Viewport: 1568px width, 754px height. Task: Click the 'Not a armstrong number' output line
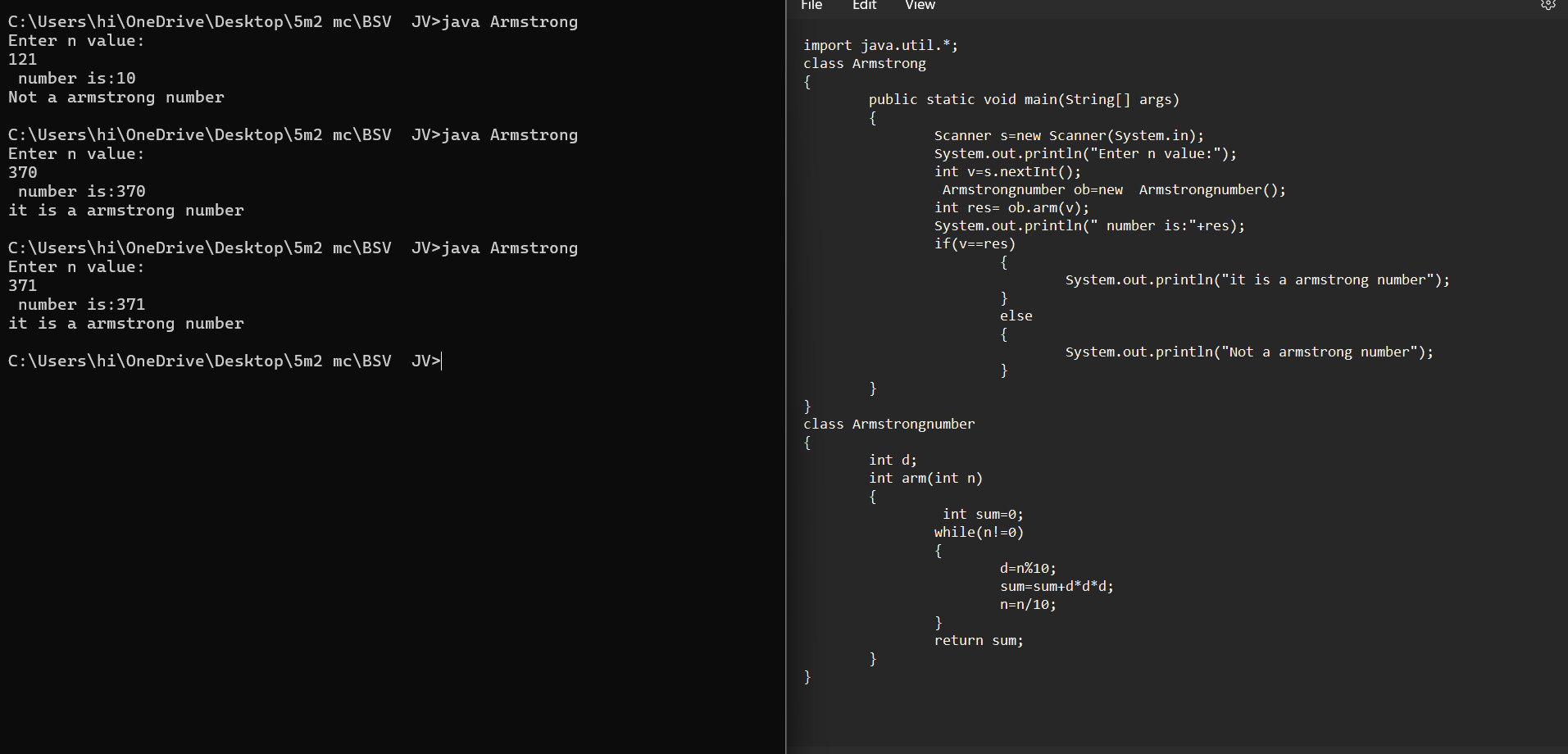click(x=116, y=98)
